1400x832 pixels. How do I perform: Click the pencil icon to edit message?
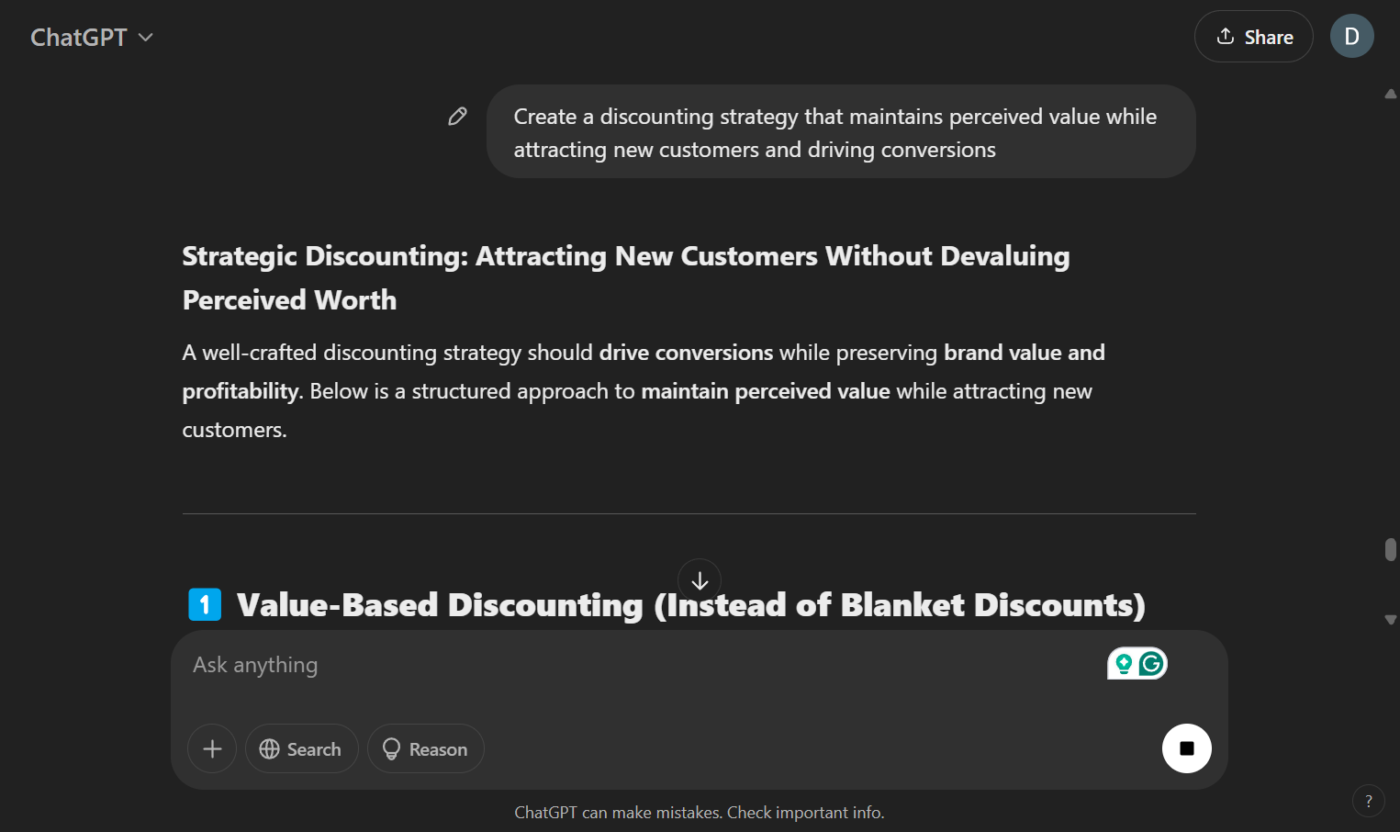pos(457,117)
